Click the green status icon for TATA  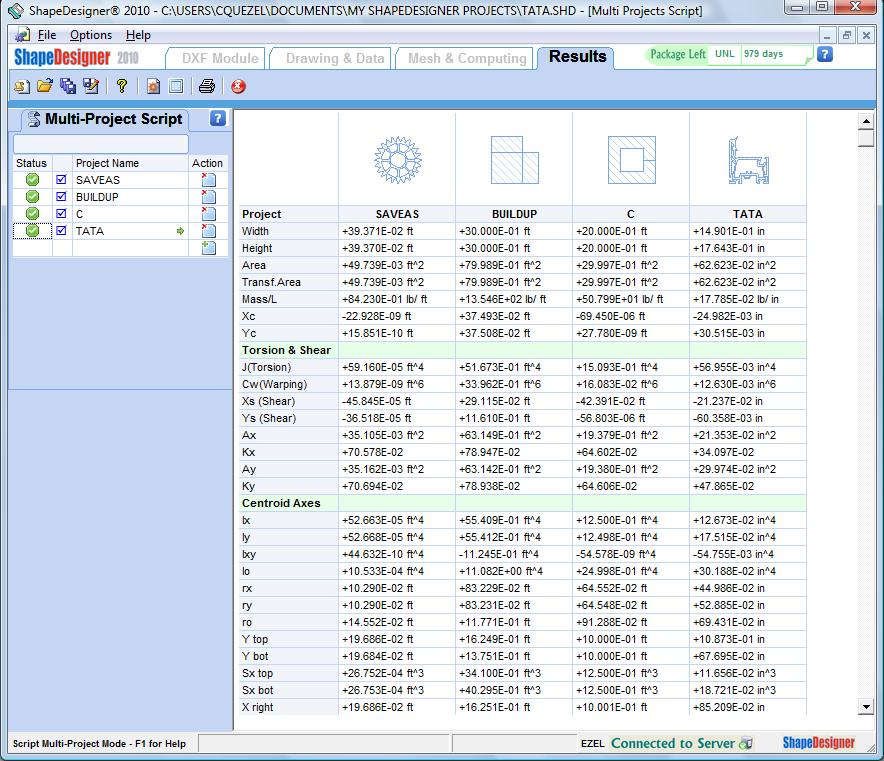tap(33, 231)
